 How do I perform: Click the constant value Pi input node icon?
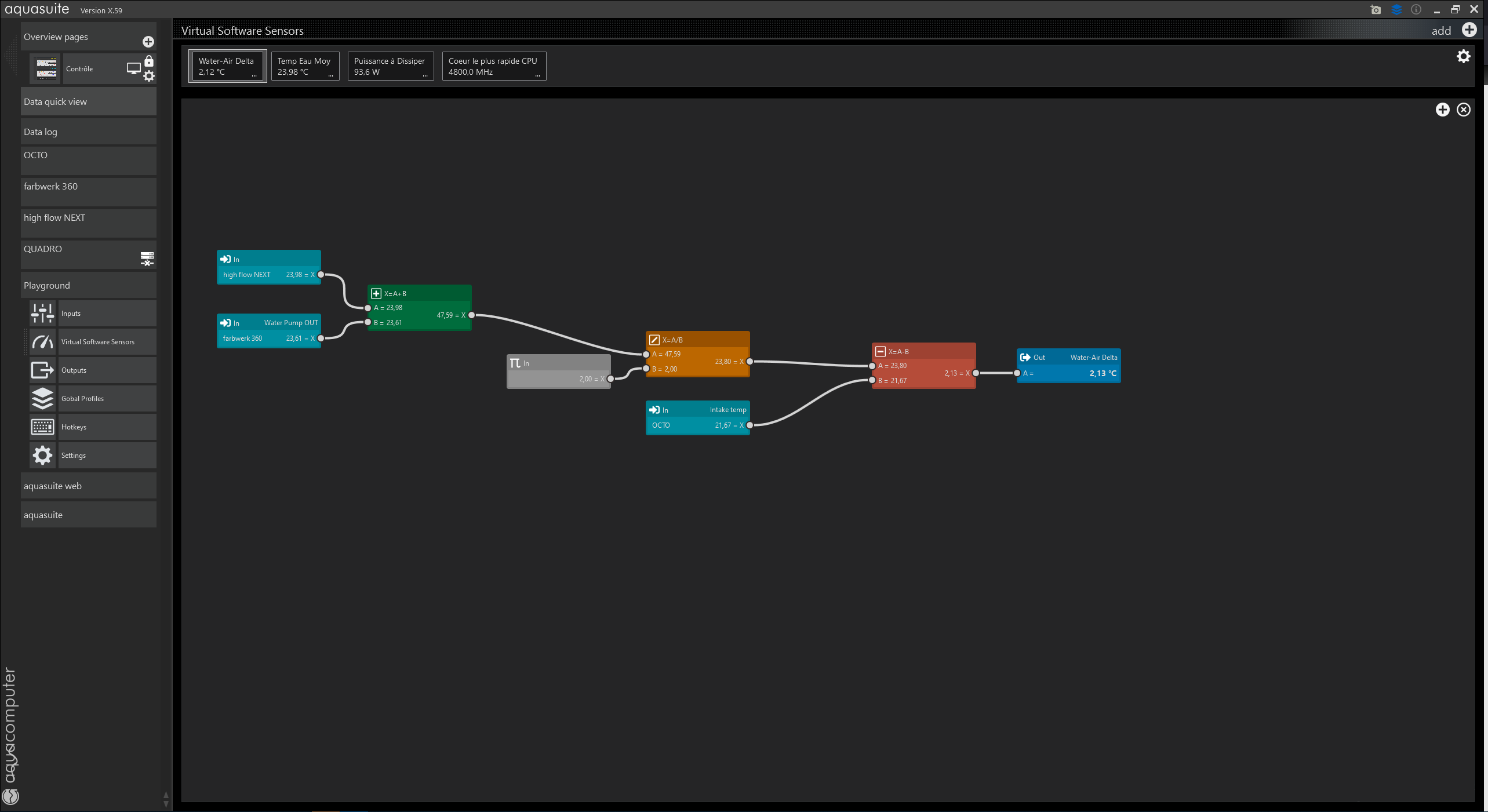(515, 363)
